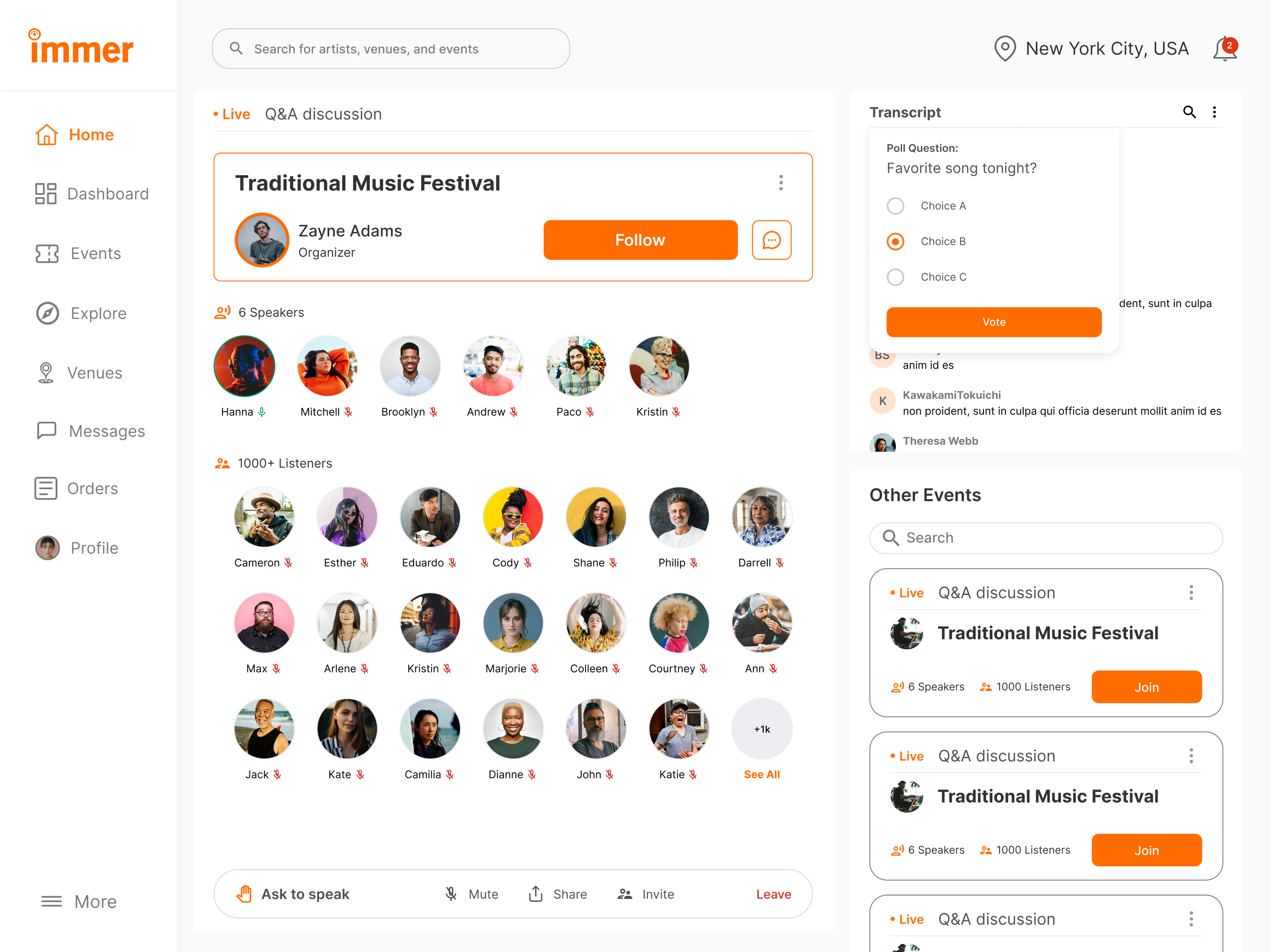Click the transcript search icon

(1189, 112)
